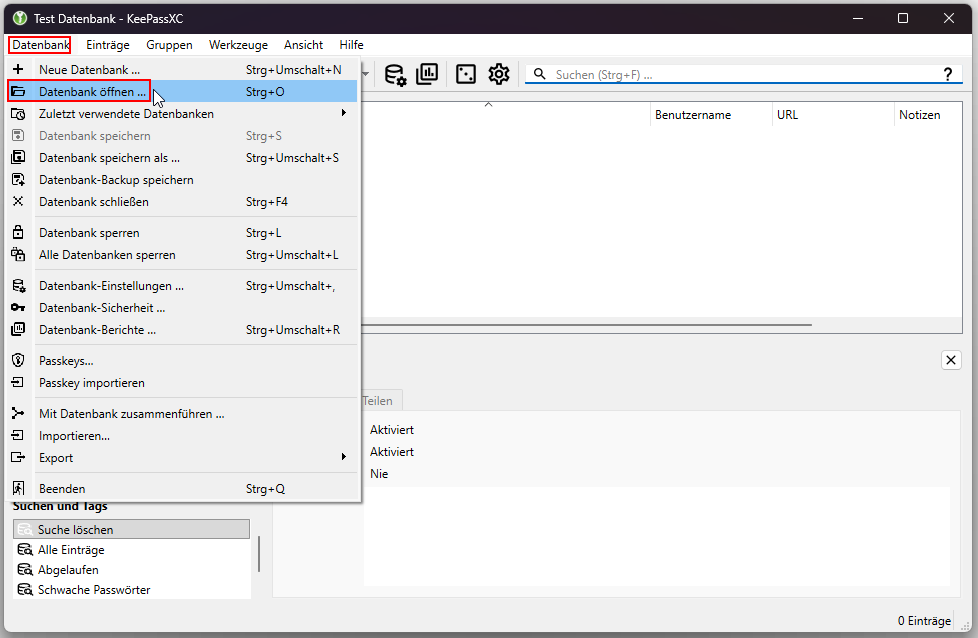This screenshot has width=978, height=638.
Task: Choose Importieren from the menu
Action: [x=183, y=435]
